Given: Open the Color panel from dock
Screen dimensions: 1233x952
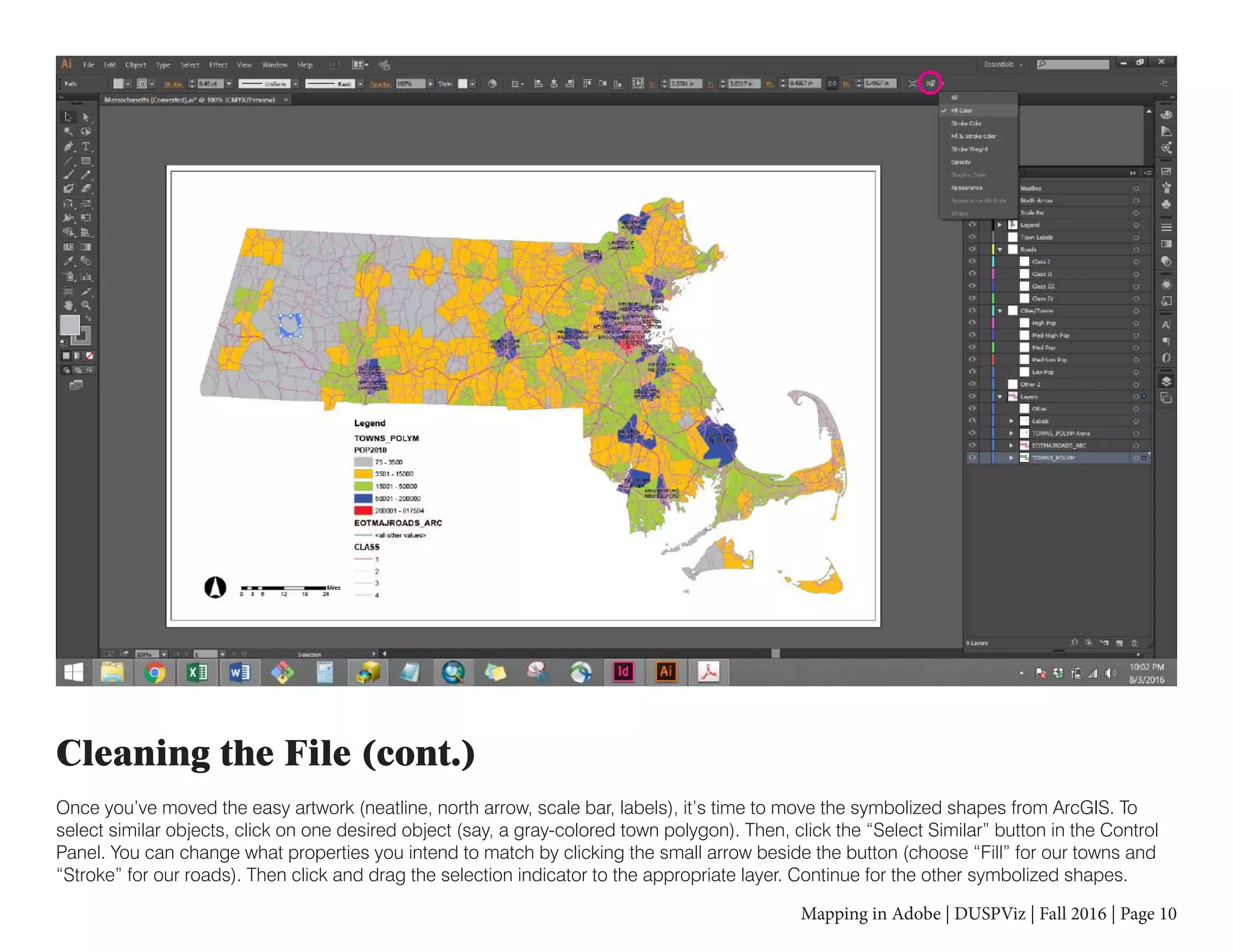Looking at the screenshot, I should point(1166,115).
